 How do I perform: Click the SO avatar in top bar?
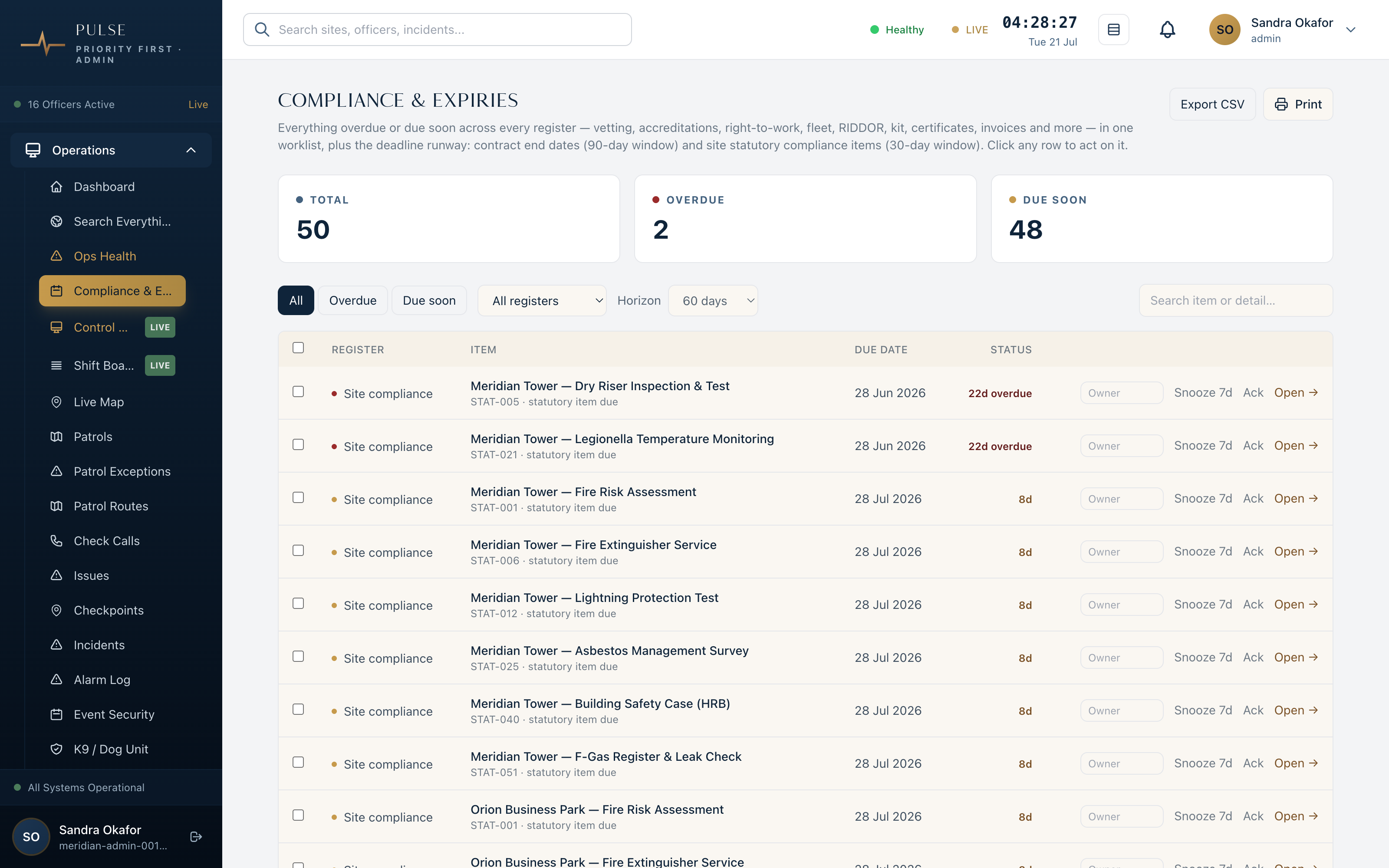[1224, 29]
